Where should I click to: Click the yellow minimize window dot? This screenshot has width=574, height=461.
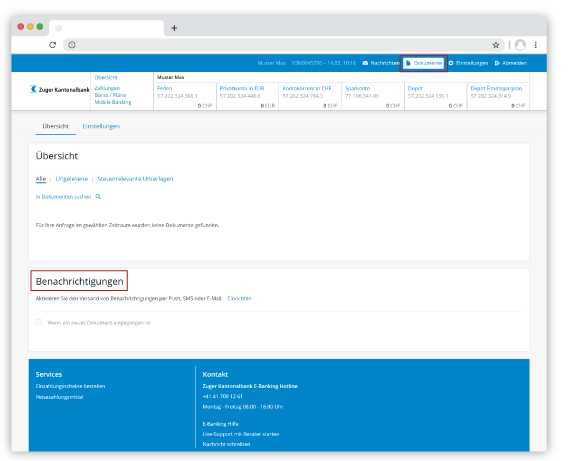tap(30, 26)
